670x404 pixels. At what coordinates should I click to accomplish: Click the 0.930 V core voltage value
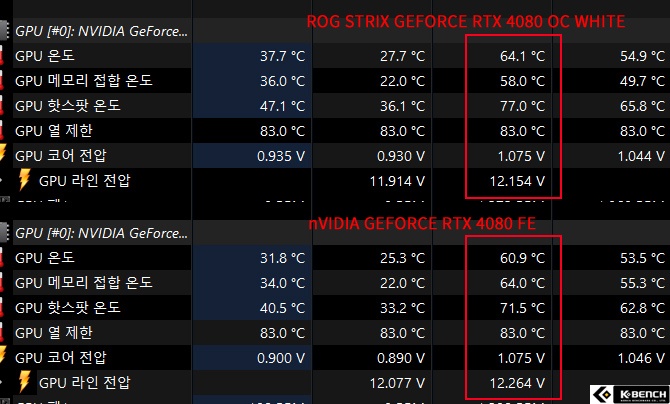[x=401, y=156]
